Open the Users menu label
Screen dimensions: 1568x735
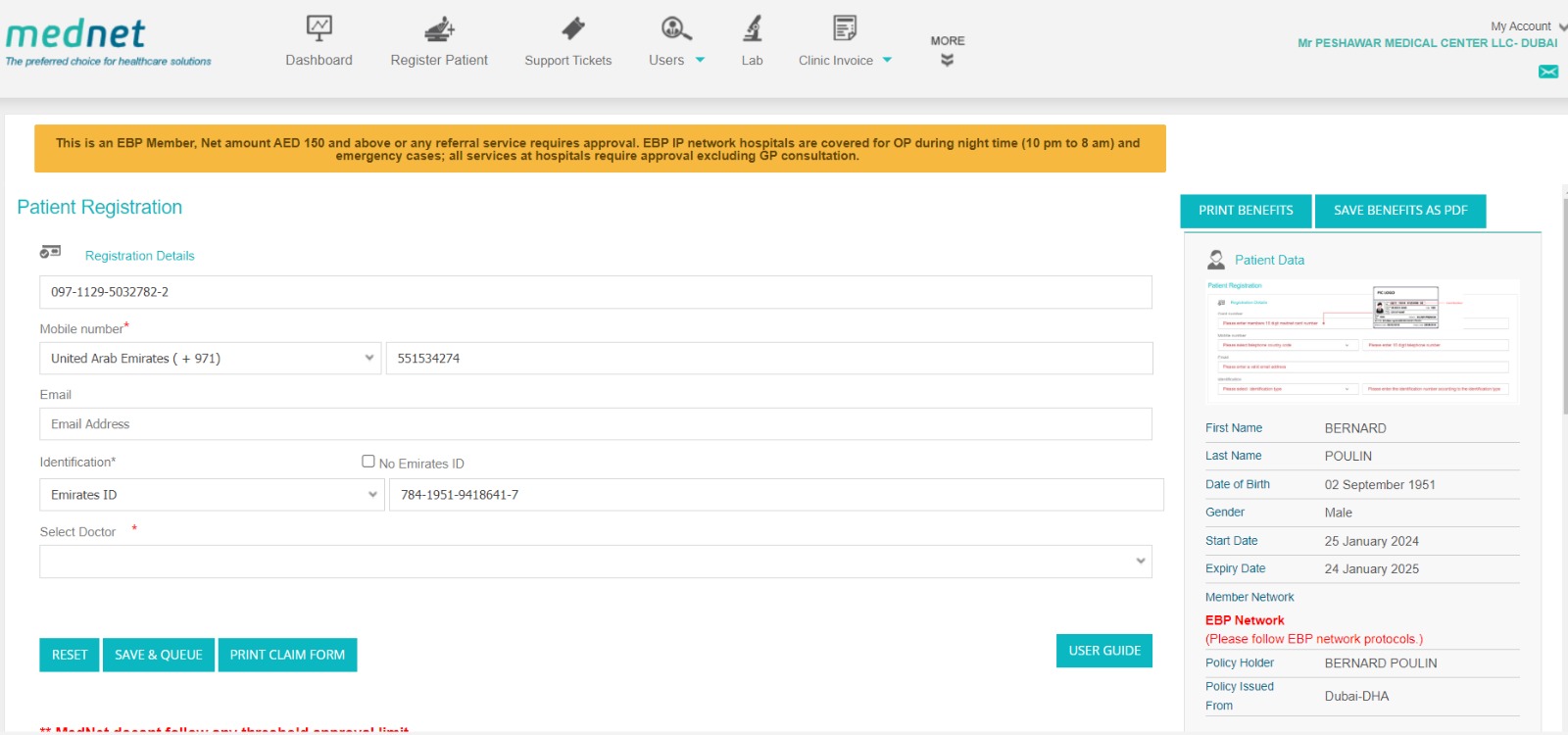pyautogui.click(x=666, y=61)
